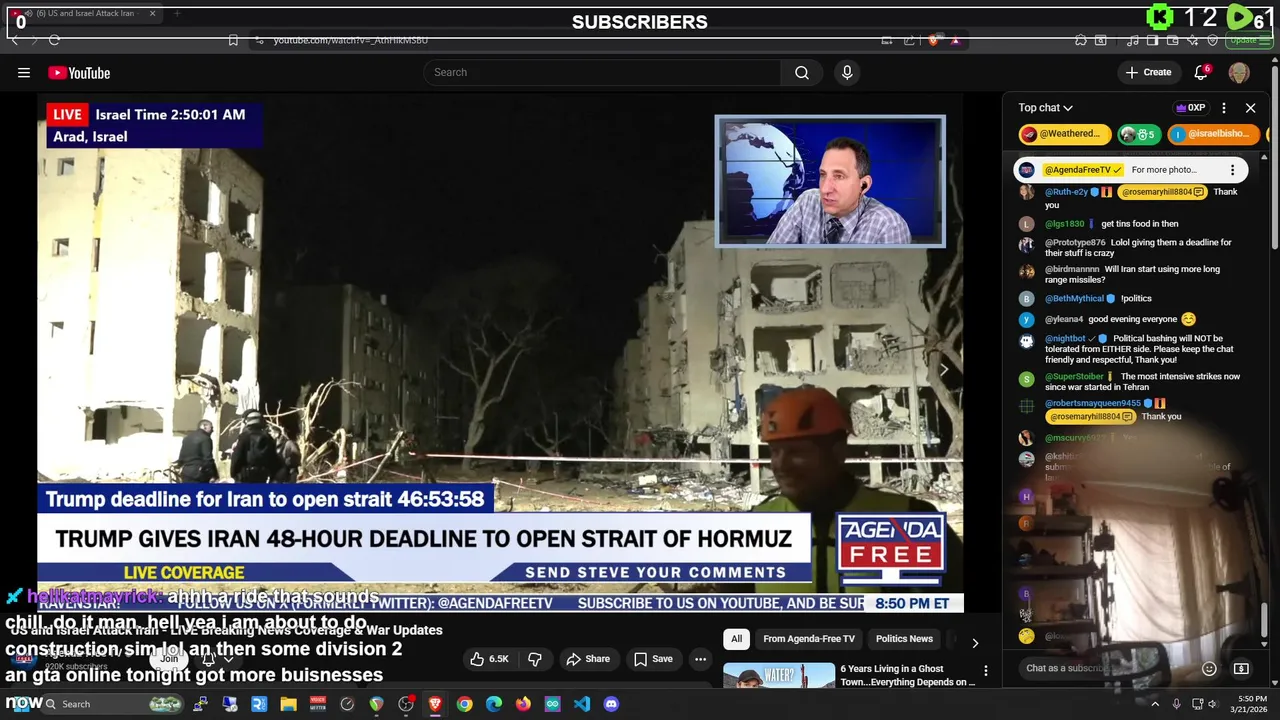1280x720 pixels.
Task: Open the Brave Wallet icon
Action: (1172, 40)
